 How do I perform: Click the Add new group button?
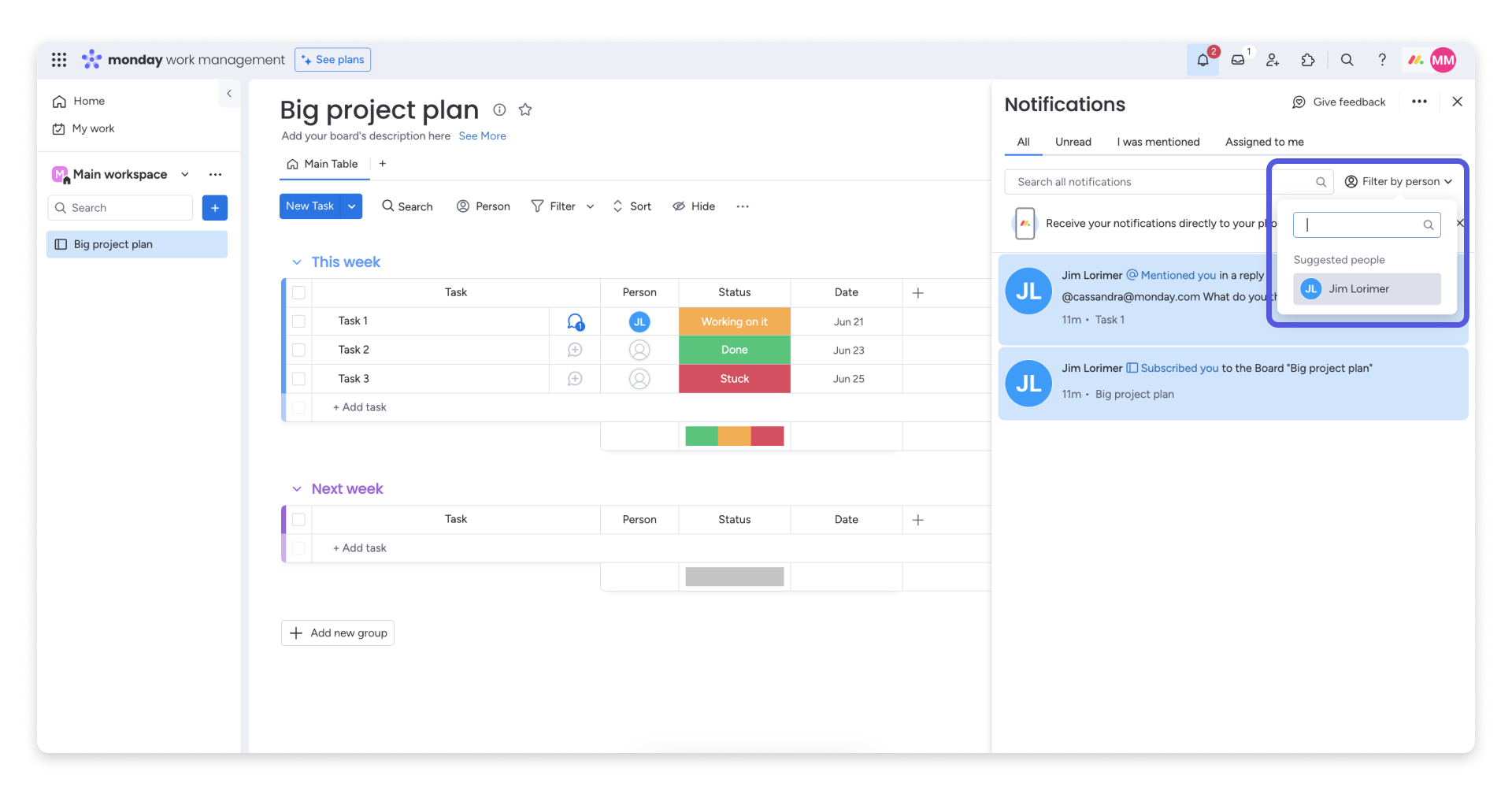[338, 633]
